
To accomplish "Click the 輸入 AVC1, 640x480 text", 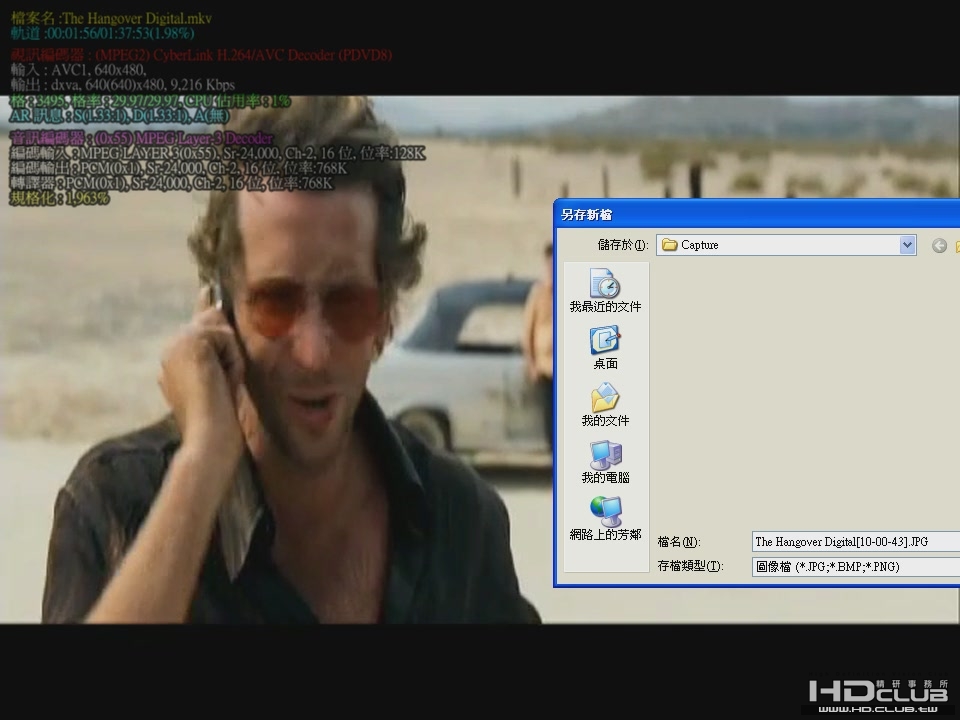I will (x=78, y=70).
